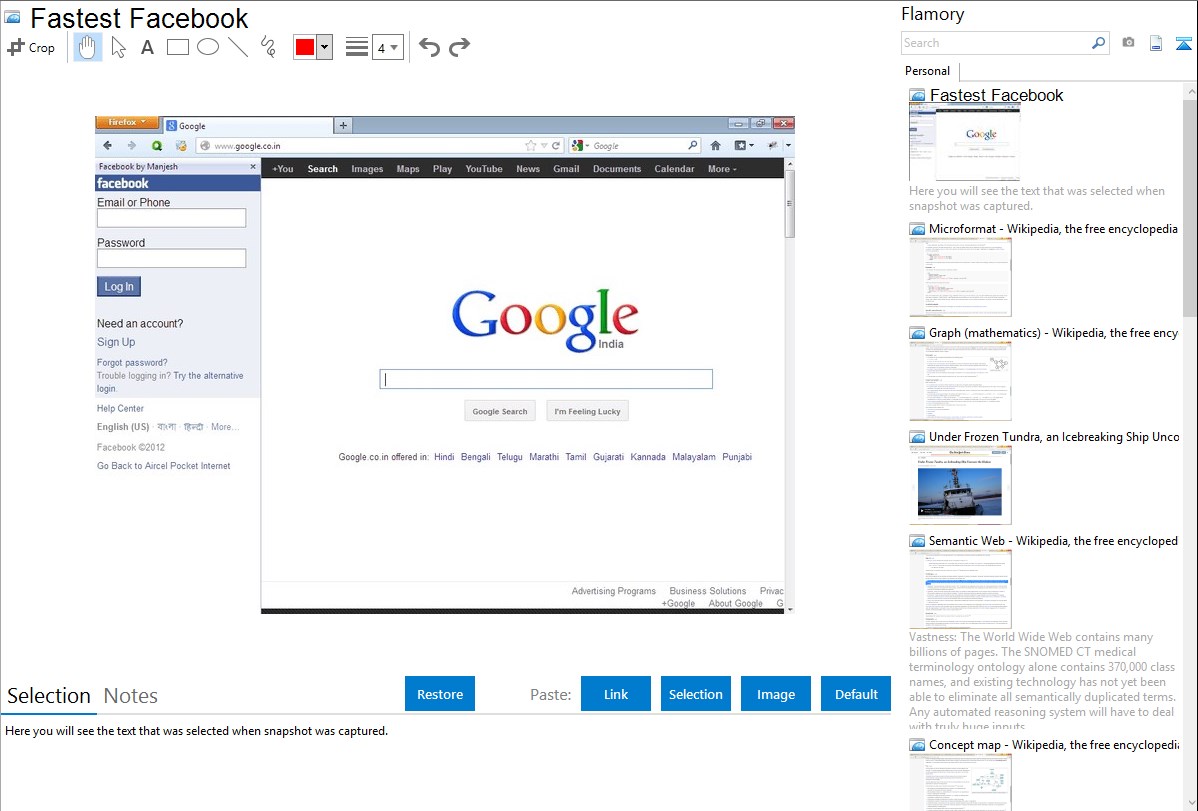1198x811 pixels.
Task: Click the Sign Up link in the screenshot
Action: [116, 342]
